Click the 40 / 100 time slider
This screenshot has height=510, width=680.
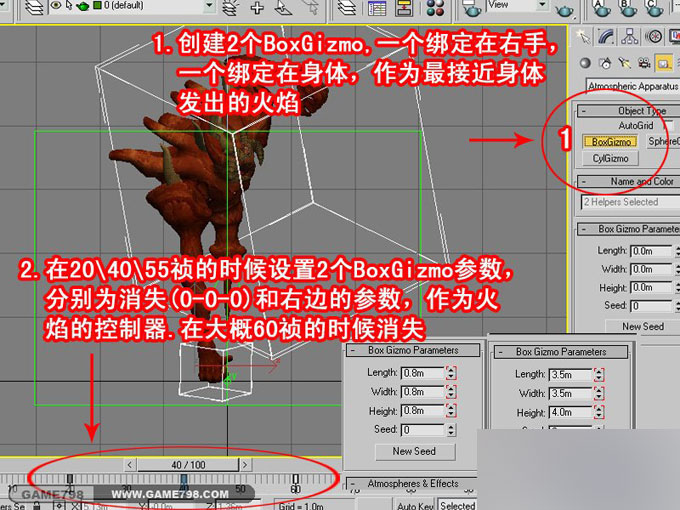point(188,465)
